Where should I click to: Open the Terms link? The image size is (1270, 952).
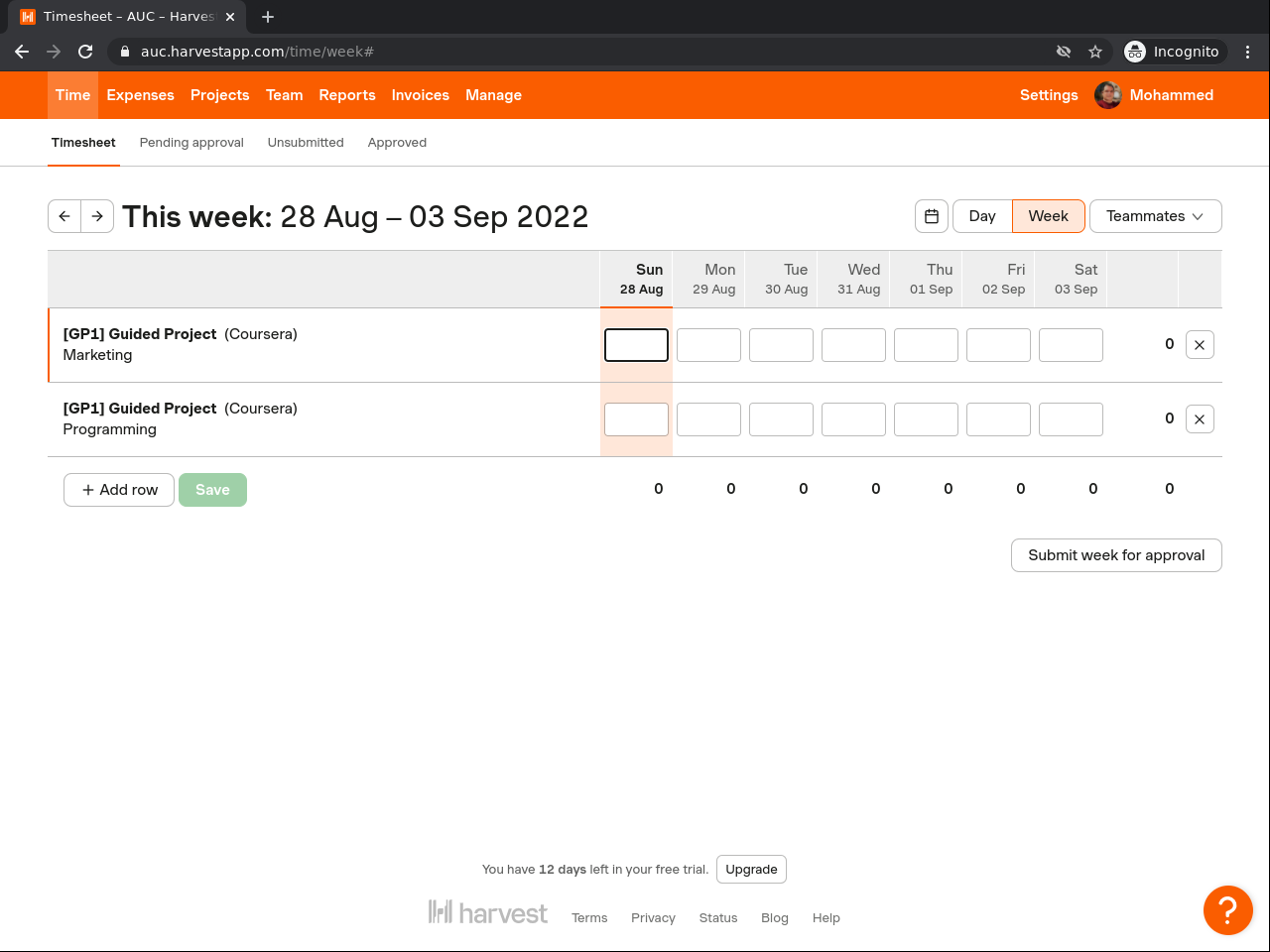(x=589, y=918)
